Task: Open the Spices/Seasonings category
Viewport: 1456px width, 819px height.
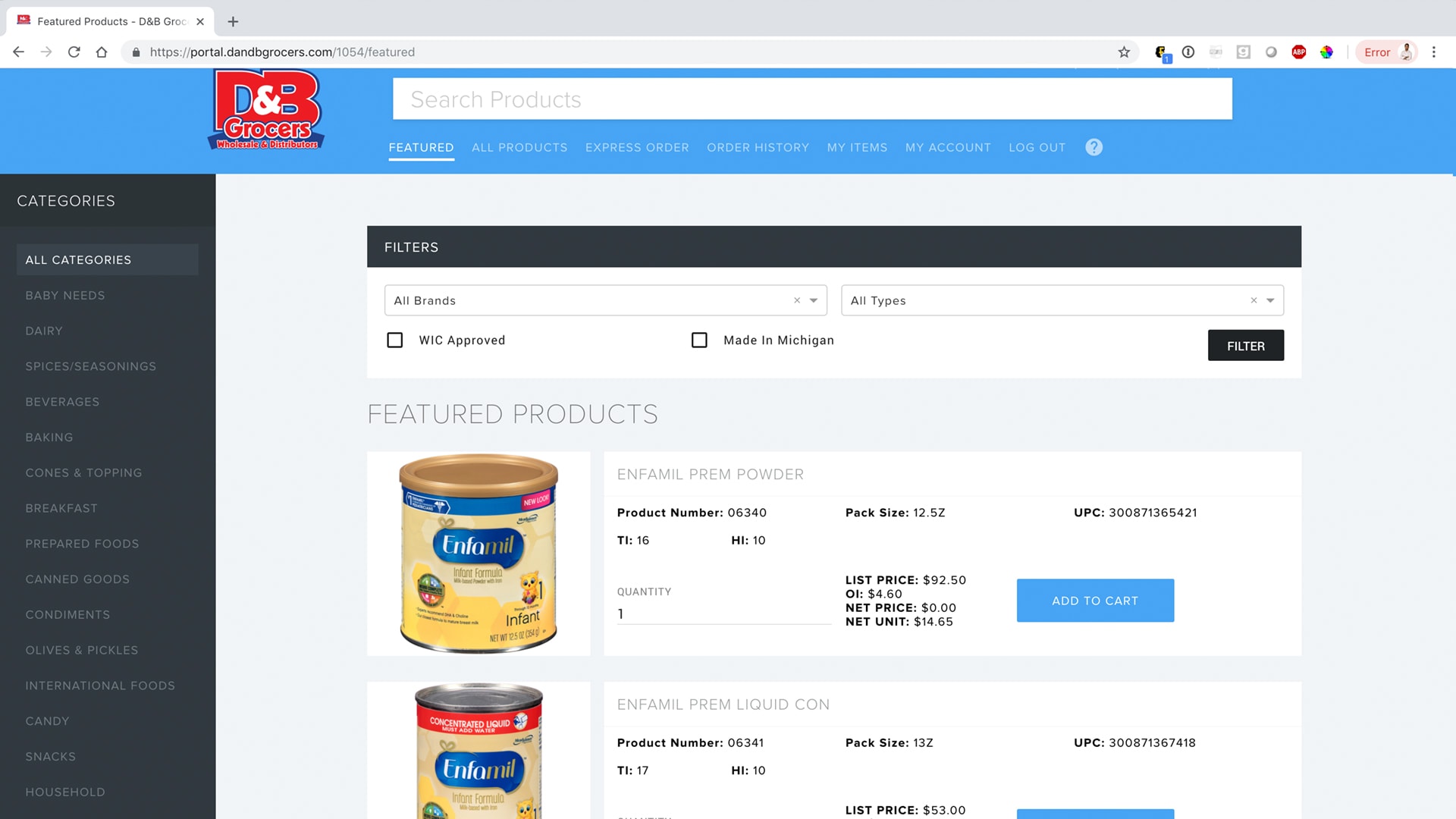Action: 91,366
